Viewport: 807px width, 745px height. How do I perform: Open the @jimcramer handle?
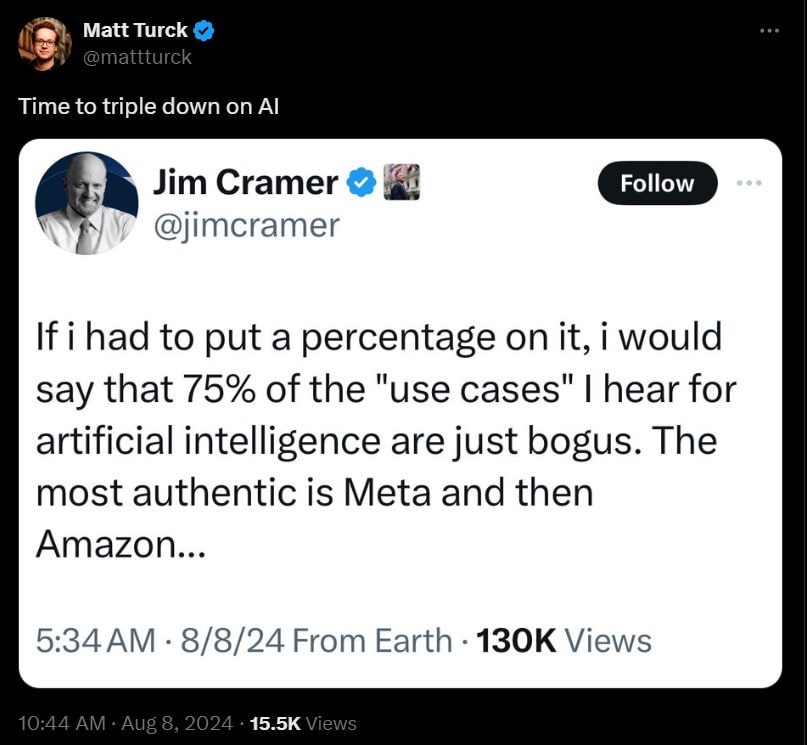click(x=247, y=225)
